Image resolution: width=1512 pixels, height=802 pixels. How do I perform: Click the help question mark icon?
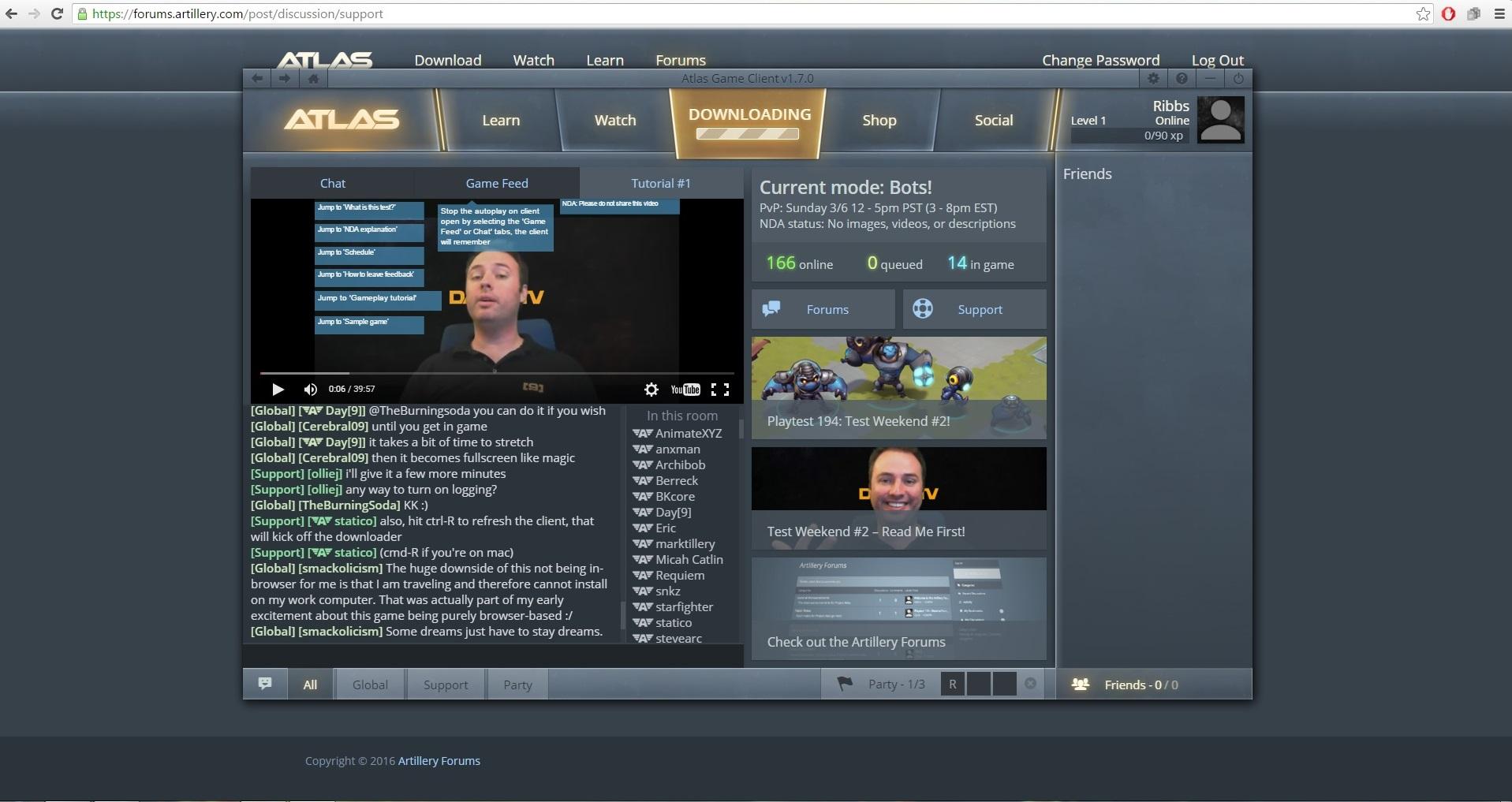(x=1182, y=78)
